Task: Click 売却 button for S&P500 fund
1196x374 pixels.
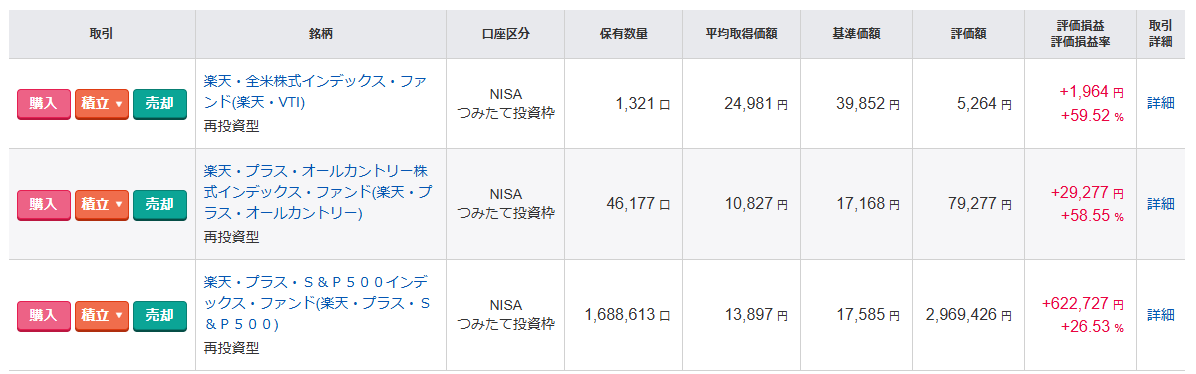Action: (x=159, y=314)
